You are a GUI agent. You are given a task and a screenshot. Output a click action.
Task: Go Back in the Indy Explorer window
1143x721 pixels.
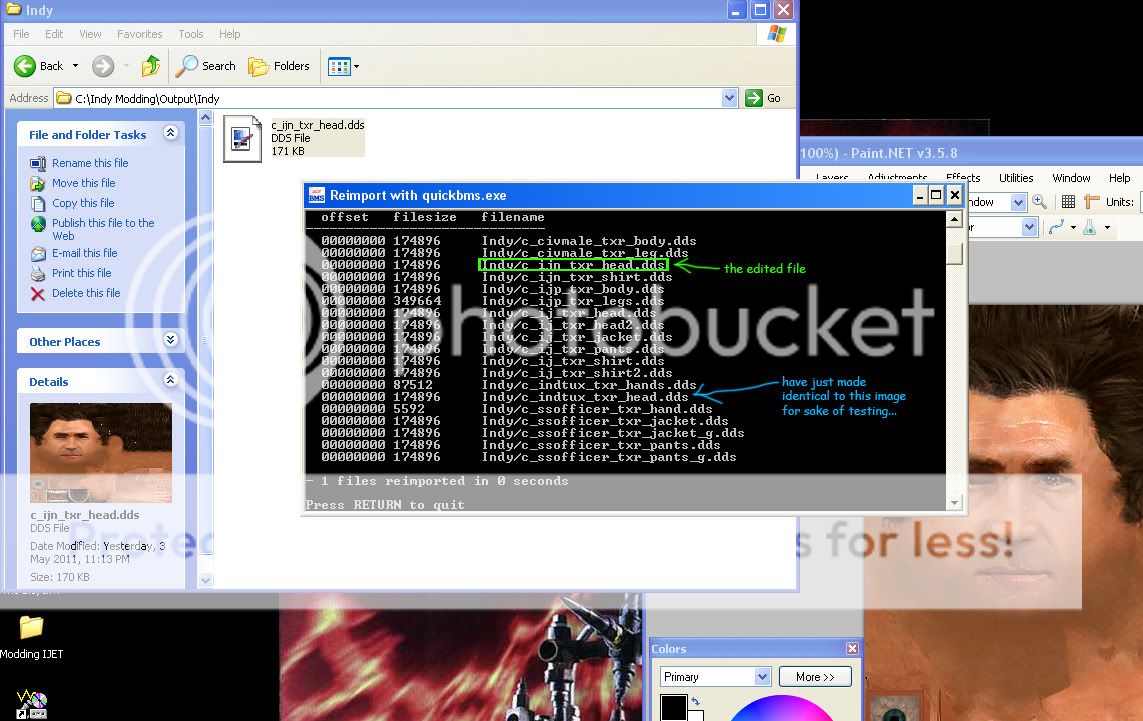tap(39, 66)
